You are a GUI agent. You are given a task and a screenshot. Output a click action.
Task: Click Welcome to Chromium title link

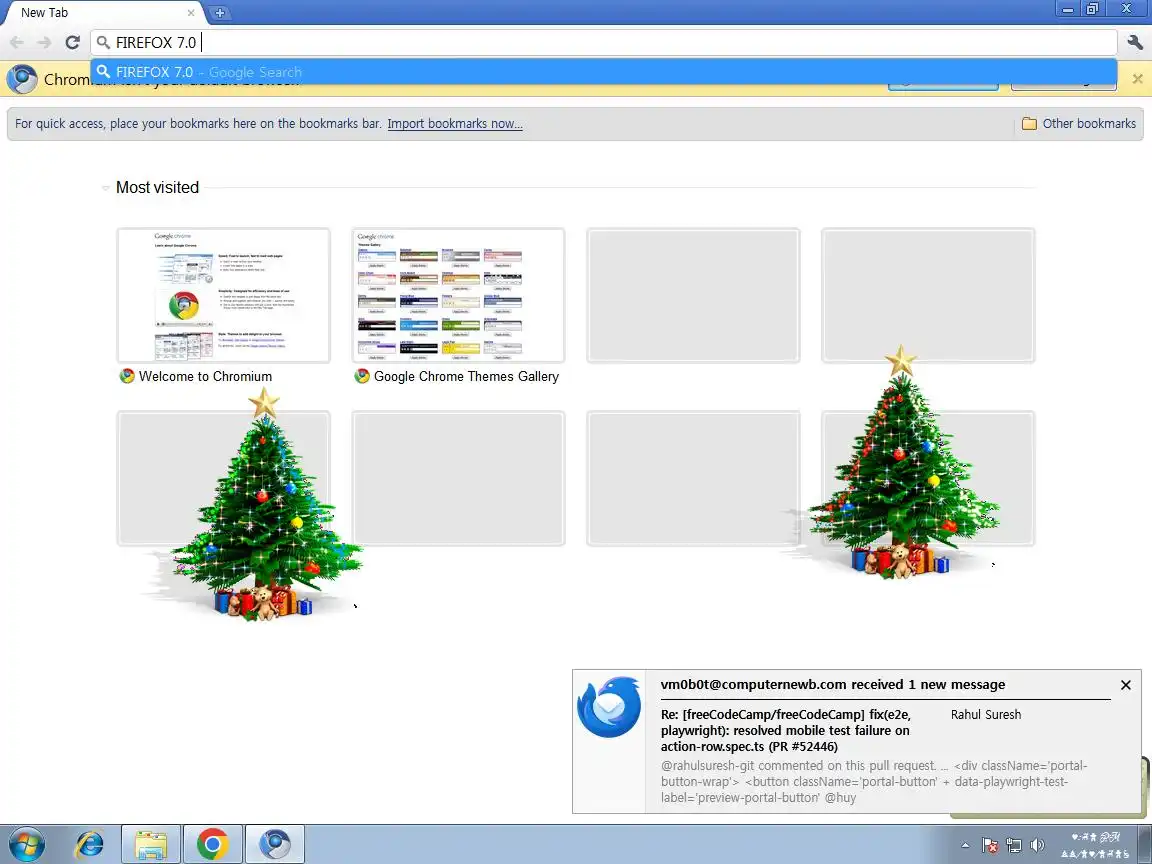[x=205, y=376]
